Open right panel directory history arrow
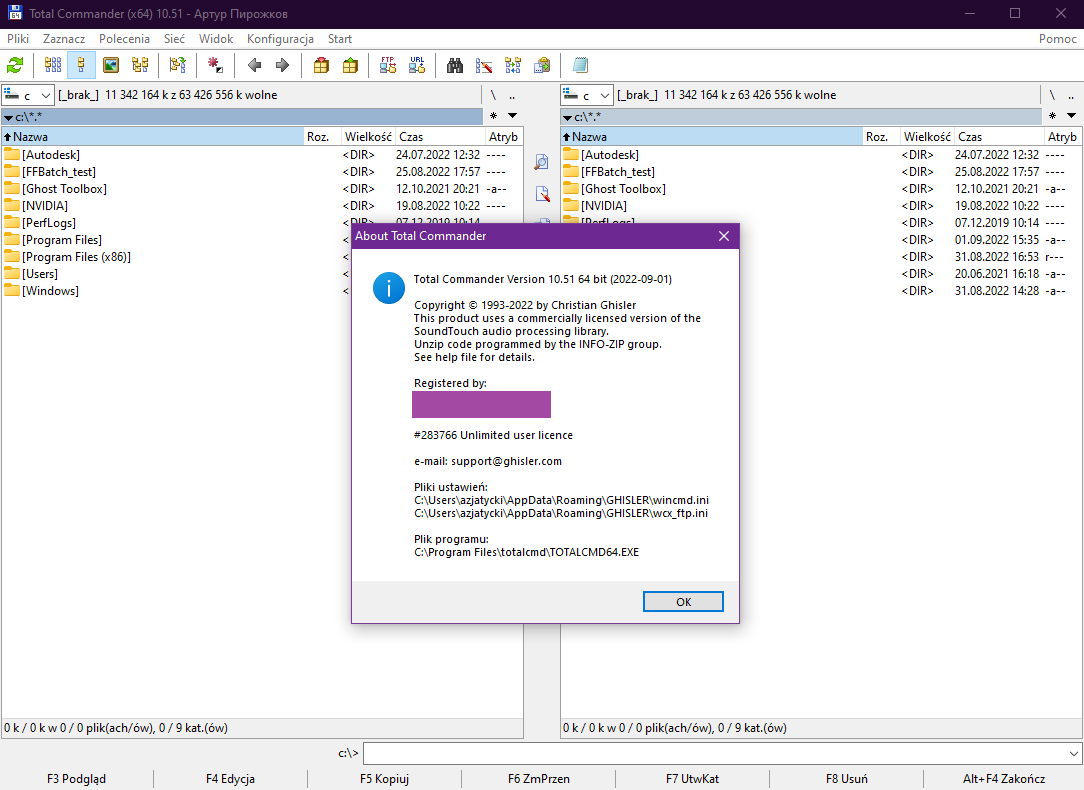The width and height of the screenshot is (1084, 790). pos(1071,115)
